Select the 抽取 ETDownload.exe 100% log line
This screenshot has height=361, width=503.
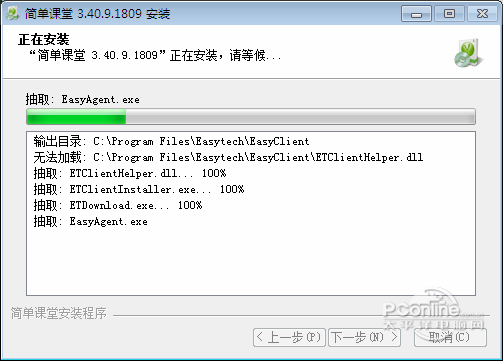tap(118, 205)
